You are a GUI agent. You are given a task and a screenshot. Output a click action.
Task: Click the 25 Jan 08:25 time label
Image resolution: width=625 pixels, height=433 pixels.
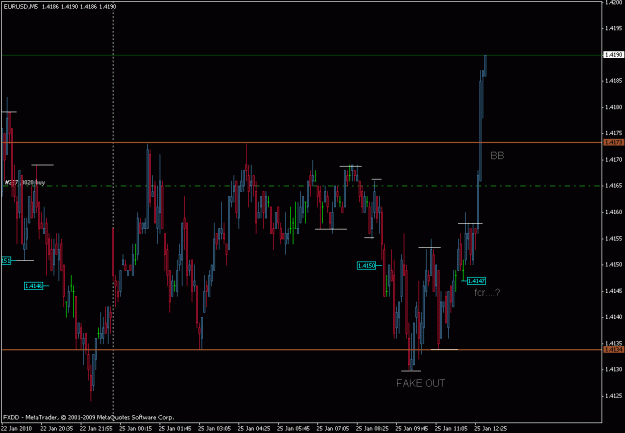click(x=373, y=429)
